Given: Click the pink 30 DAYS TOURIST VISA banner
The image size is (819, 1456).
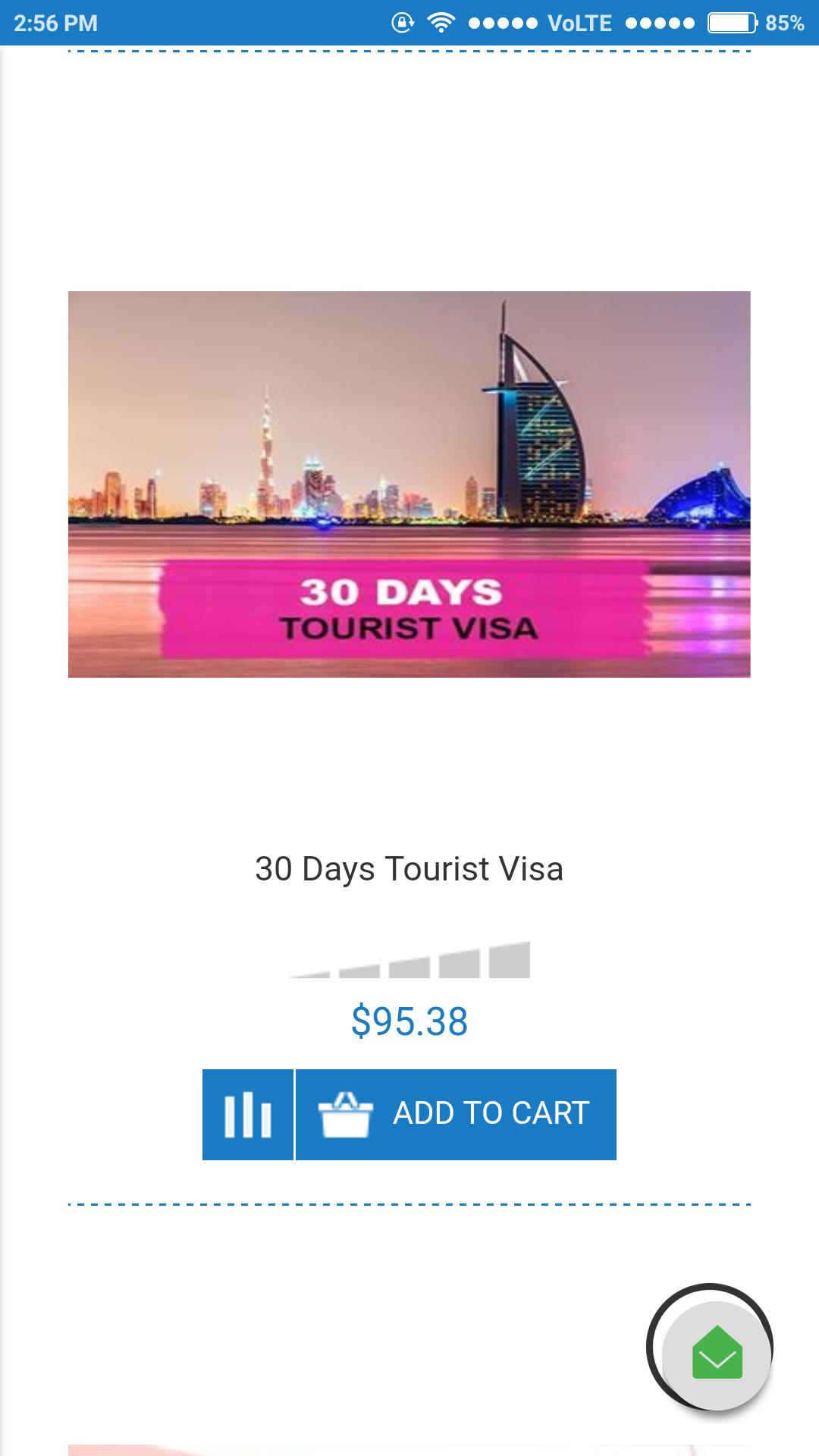Looking at the screenshot, I should (x=406, y=608).
